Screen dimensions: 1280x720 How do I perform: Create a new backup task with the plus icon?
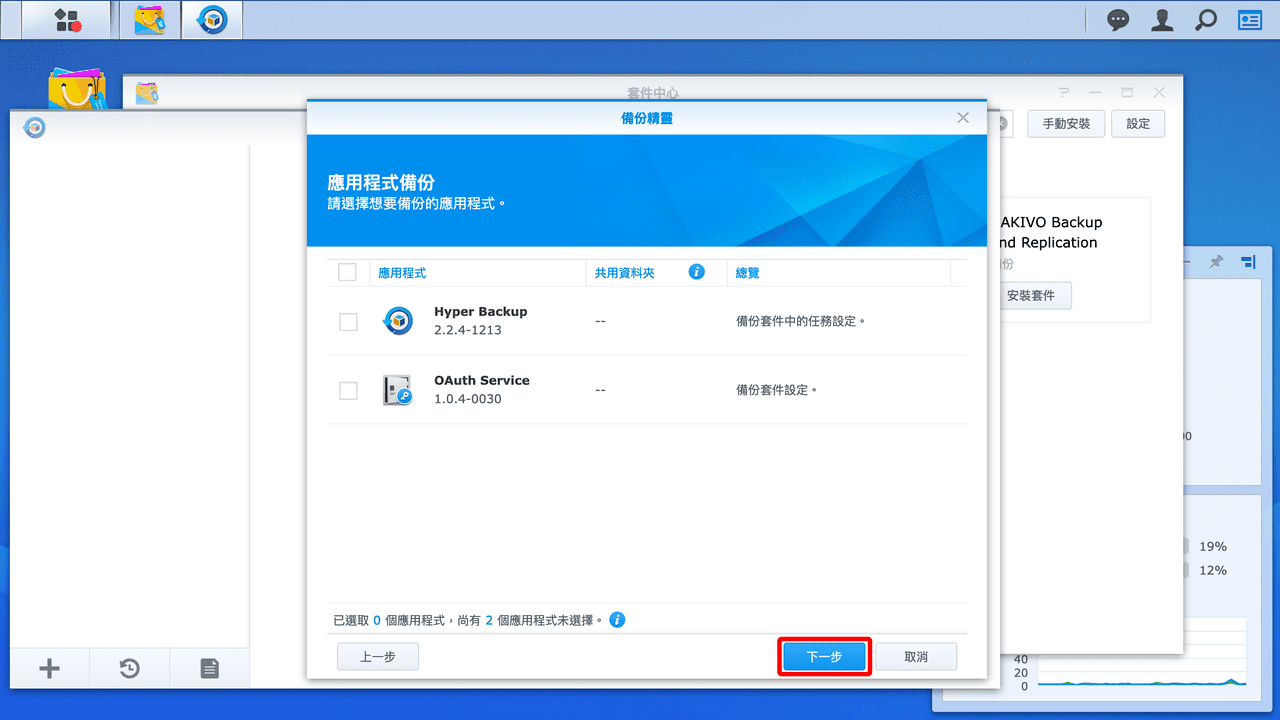tap(49, 667)
